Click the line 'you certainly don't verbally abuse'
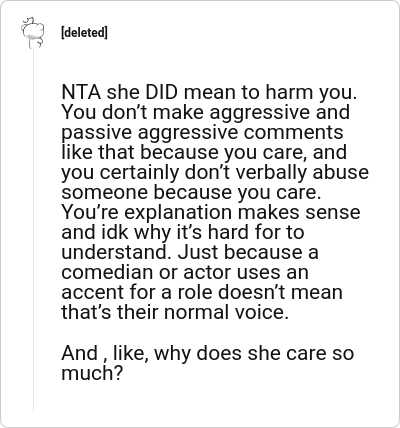This screenshot has width=400, height=428. pyautogui.click(x=215, y=172)
